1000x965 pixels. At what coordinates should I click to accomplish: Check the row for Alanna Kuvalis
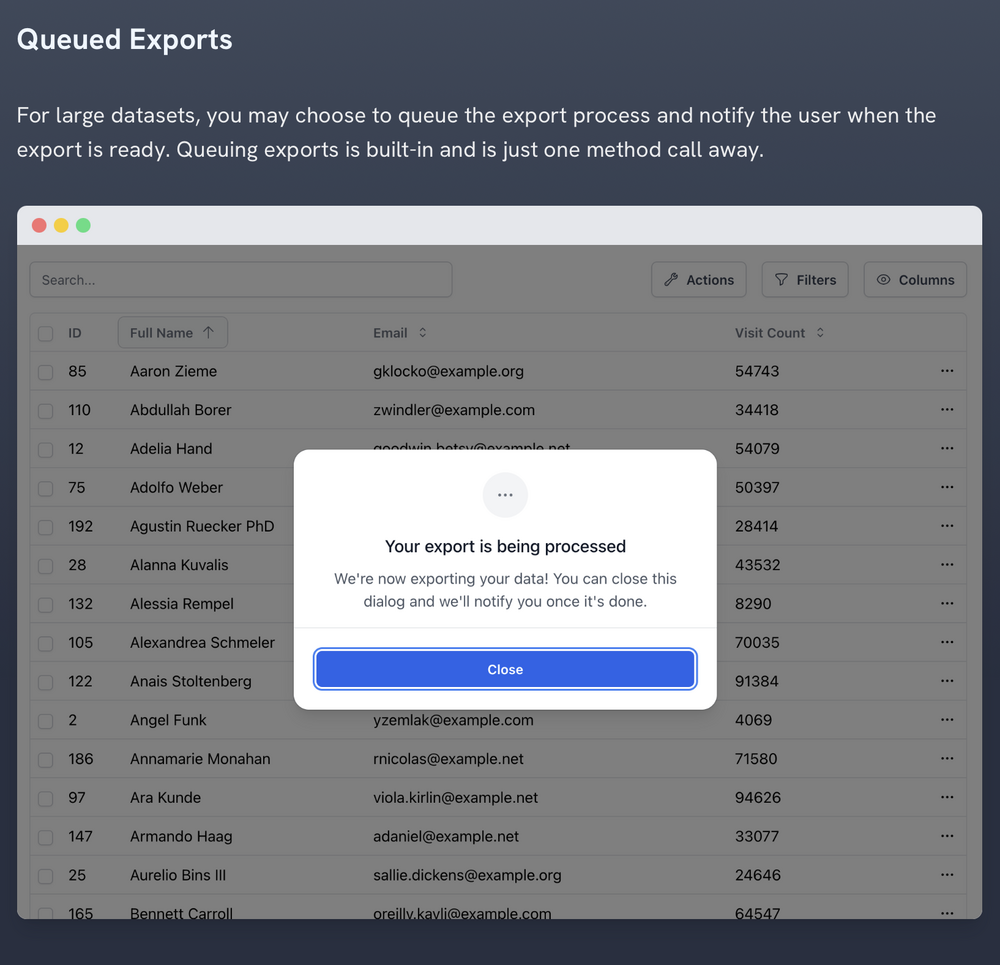[45, 566]
